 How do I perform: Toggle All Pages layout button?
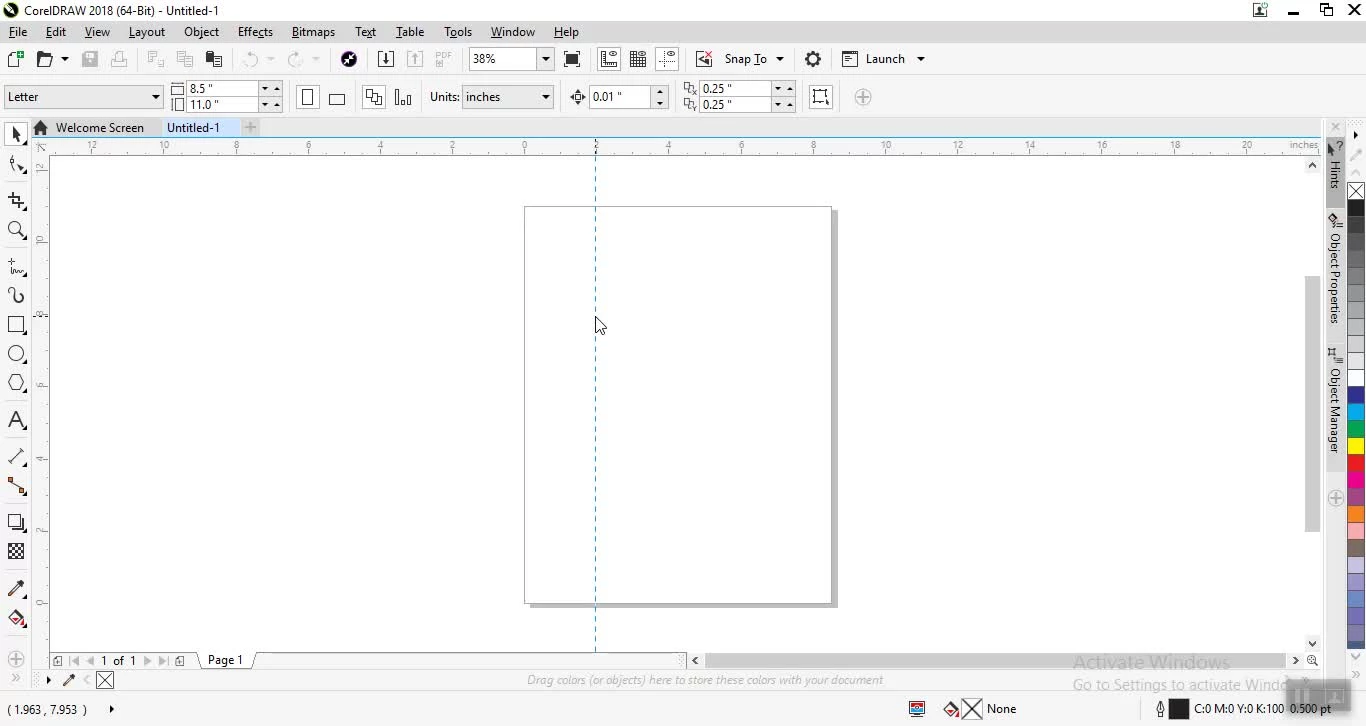point(374,97)
